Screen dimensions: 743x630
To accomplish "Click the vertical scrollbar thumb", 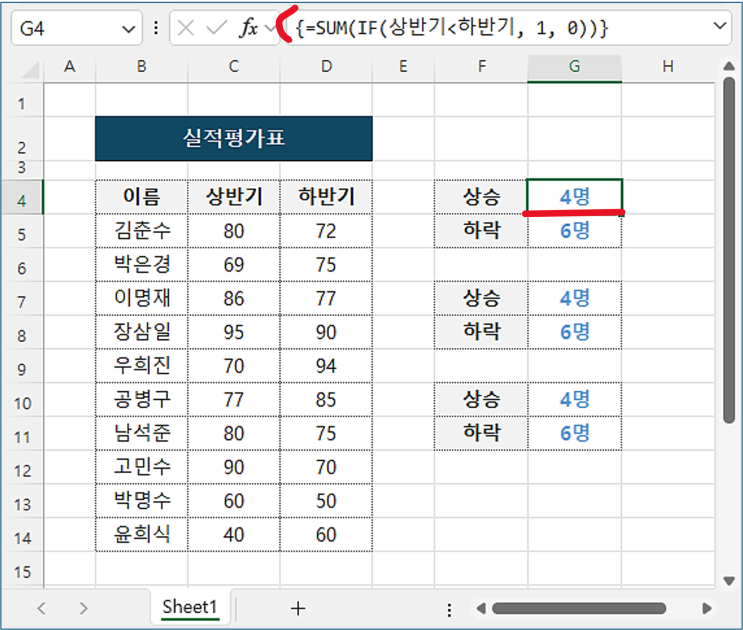I will (729, 251).
